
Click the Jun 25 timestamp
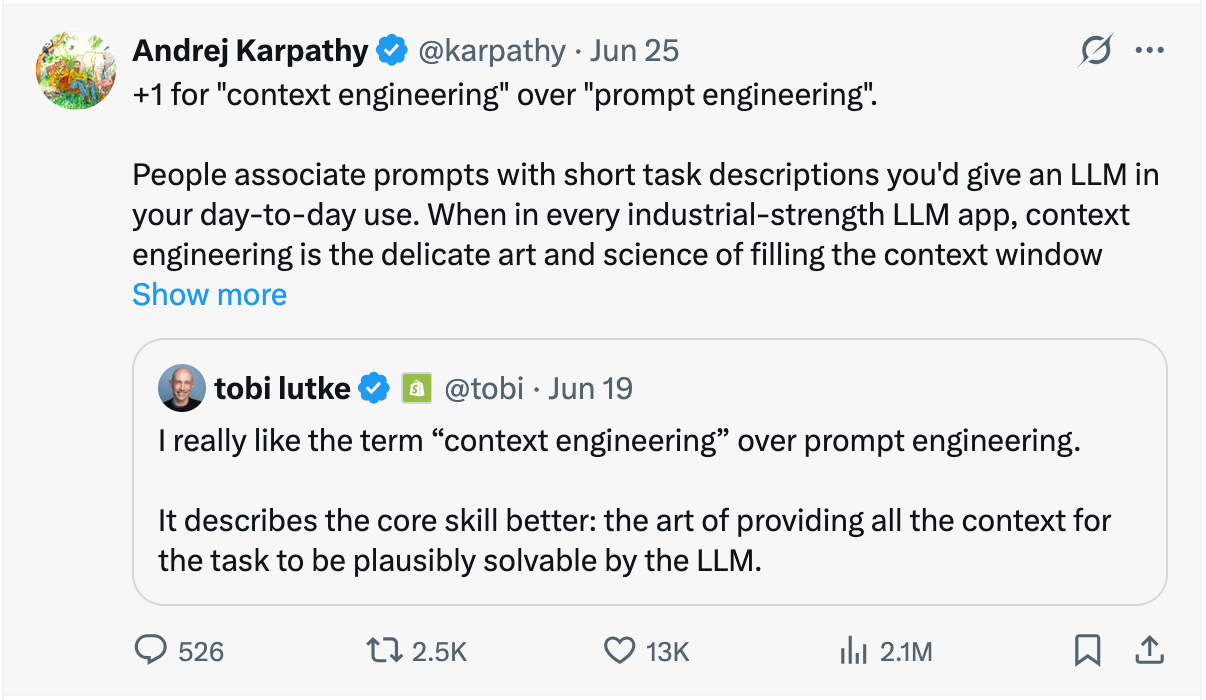pyautogui.click(x=634, y=51)
